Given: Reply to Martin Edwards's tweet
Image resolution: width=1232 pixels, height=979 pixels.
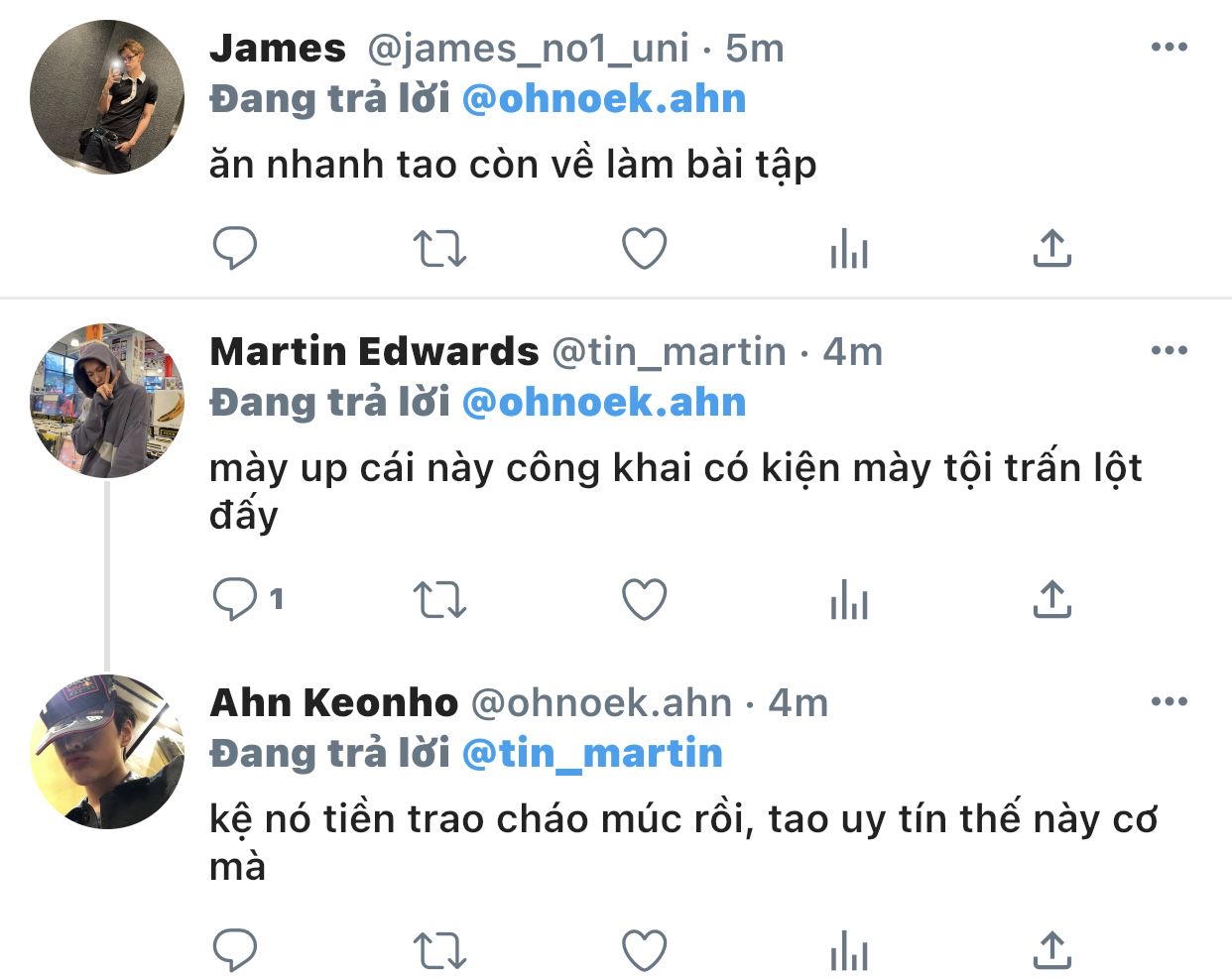Looking at the screenshot, I should 235,599.
